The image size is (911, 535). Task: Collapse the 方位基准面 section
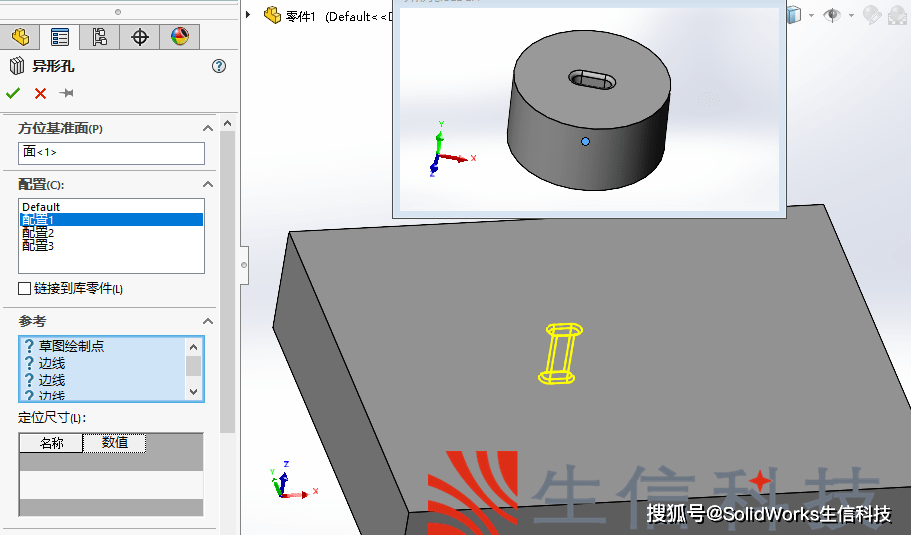coord(208,128)
